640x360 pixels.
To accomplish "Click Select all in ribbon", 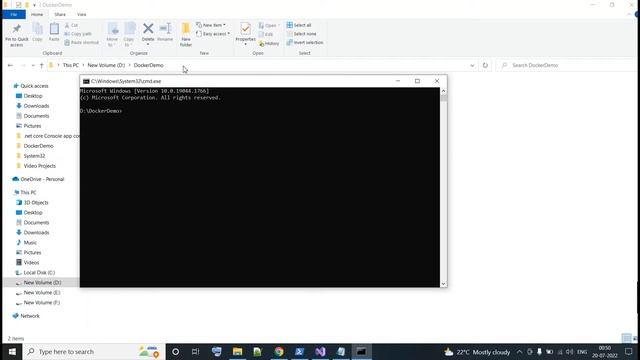I will click(x=299, y=25).
